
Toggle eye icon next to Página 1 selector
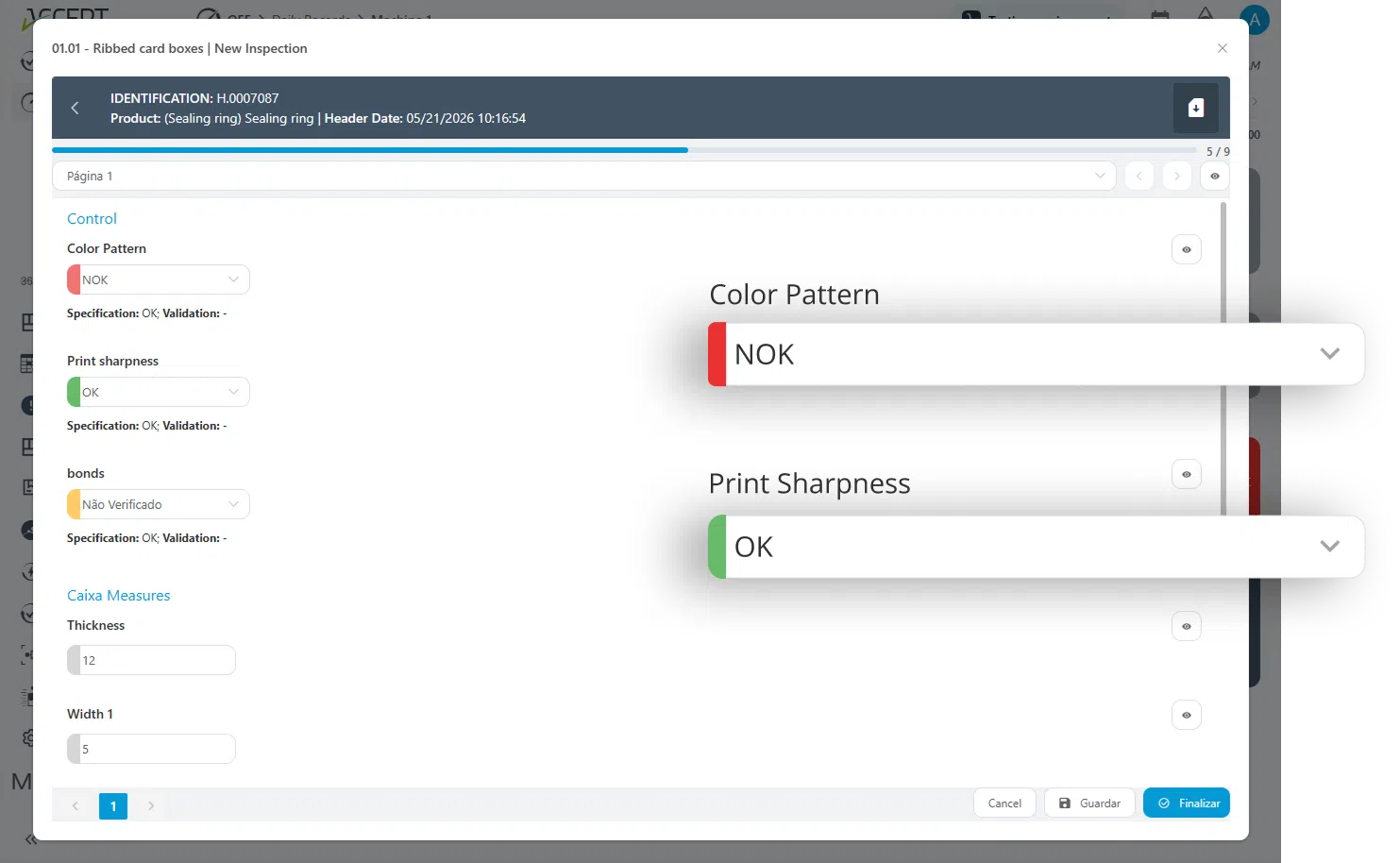[x=1215, y=177]
